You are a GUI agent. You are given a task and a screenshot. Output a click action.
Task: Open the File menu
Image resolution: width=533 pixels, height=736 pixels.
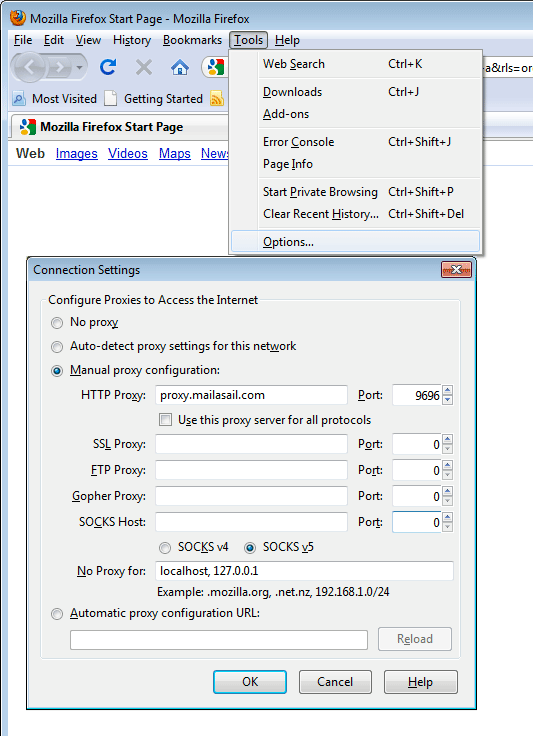[23, 40]
